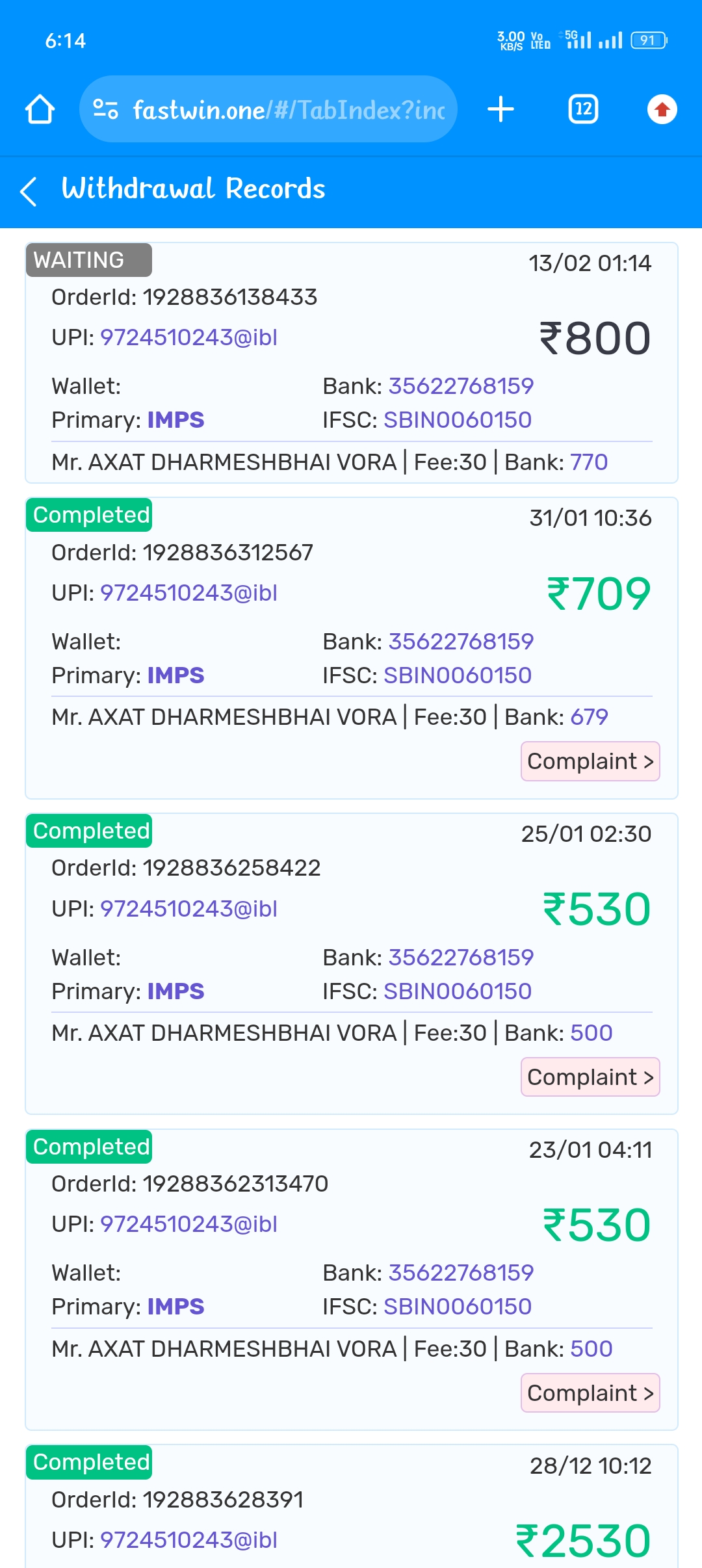Tap bank account number in WAITING record
The width and height of the screenshot is (702, 1568).
461,386
